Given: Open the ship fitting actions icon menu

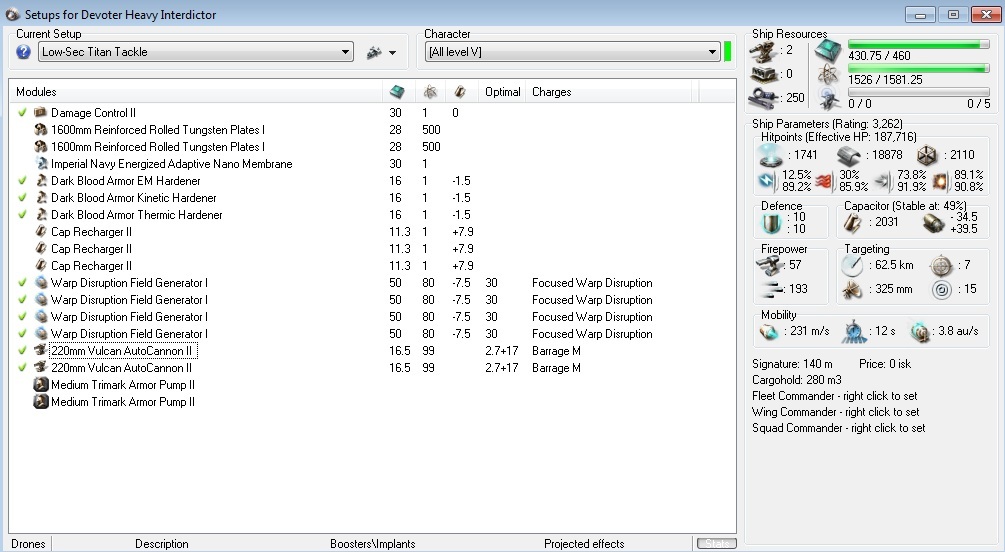Looking at the screenshot, I should [x=374, y=53].
